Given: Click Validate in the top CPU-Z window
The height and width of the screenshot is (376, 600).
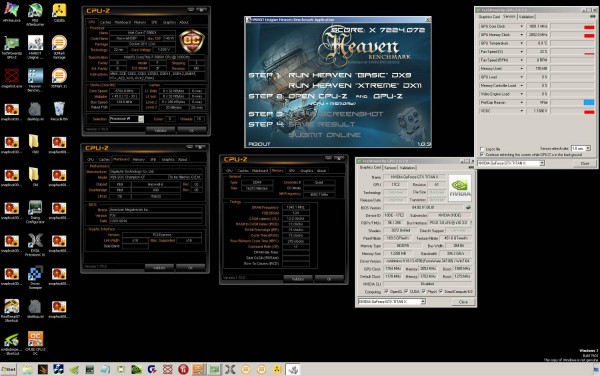Looking at the screenshot, I should pyautogui.click(x=160, y=130).
